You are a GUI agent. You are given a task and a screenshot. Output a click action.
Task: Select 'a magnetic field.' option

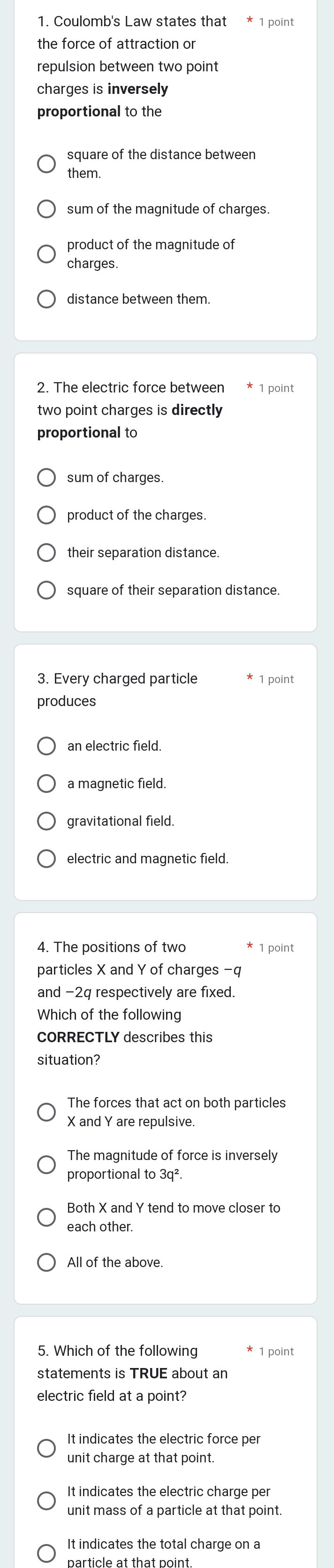tap(47, 784)
